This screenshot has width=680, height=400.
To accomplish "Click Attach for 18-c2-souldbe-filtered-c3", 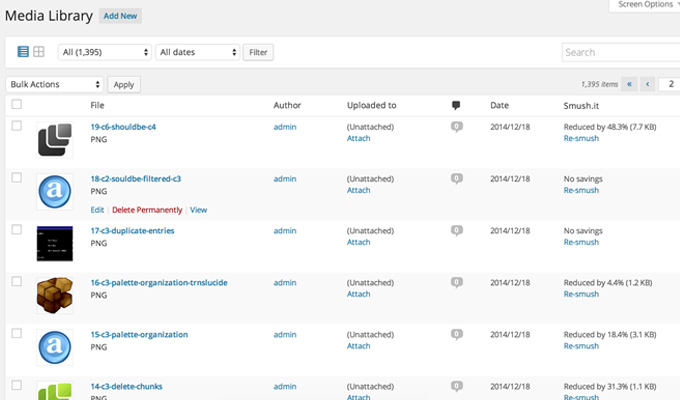I will pyautogui.click(x=358, y=190).
